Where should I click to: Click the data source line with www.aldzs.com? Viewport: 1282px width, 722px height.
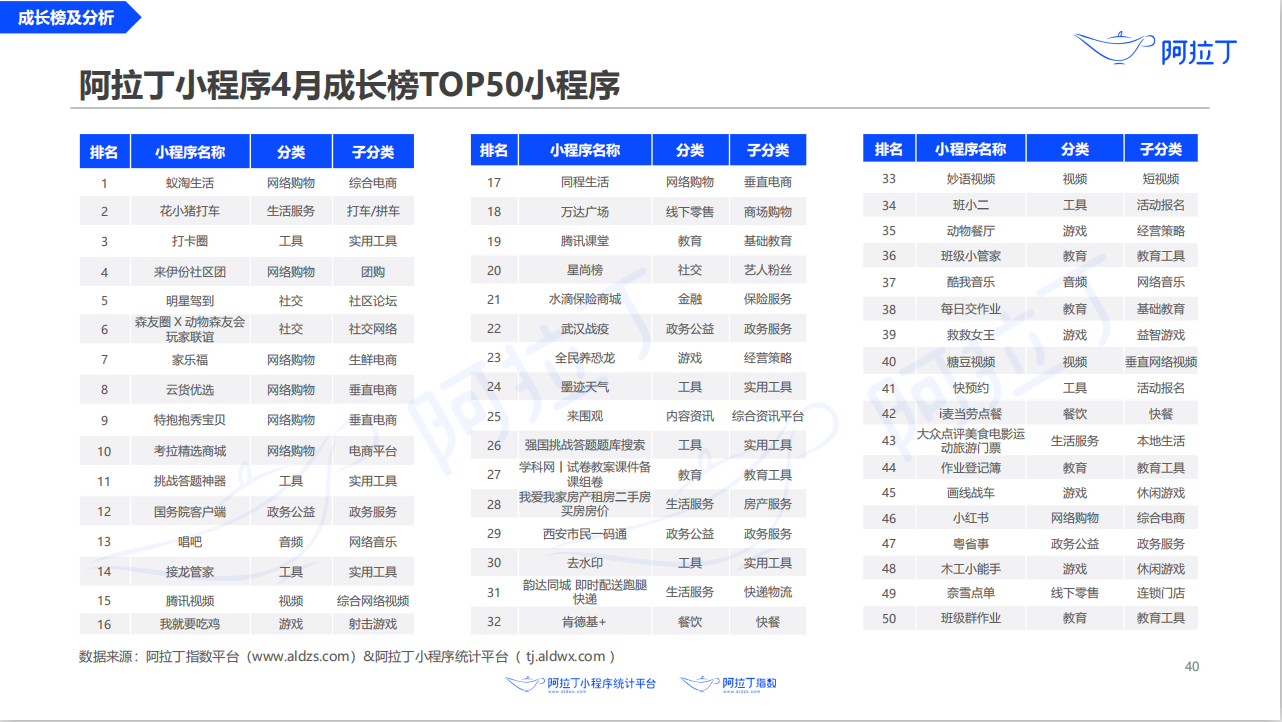pyautogui.click(x=347, y=656)
